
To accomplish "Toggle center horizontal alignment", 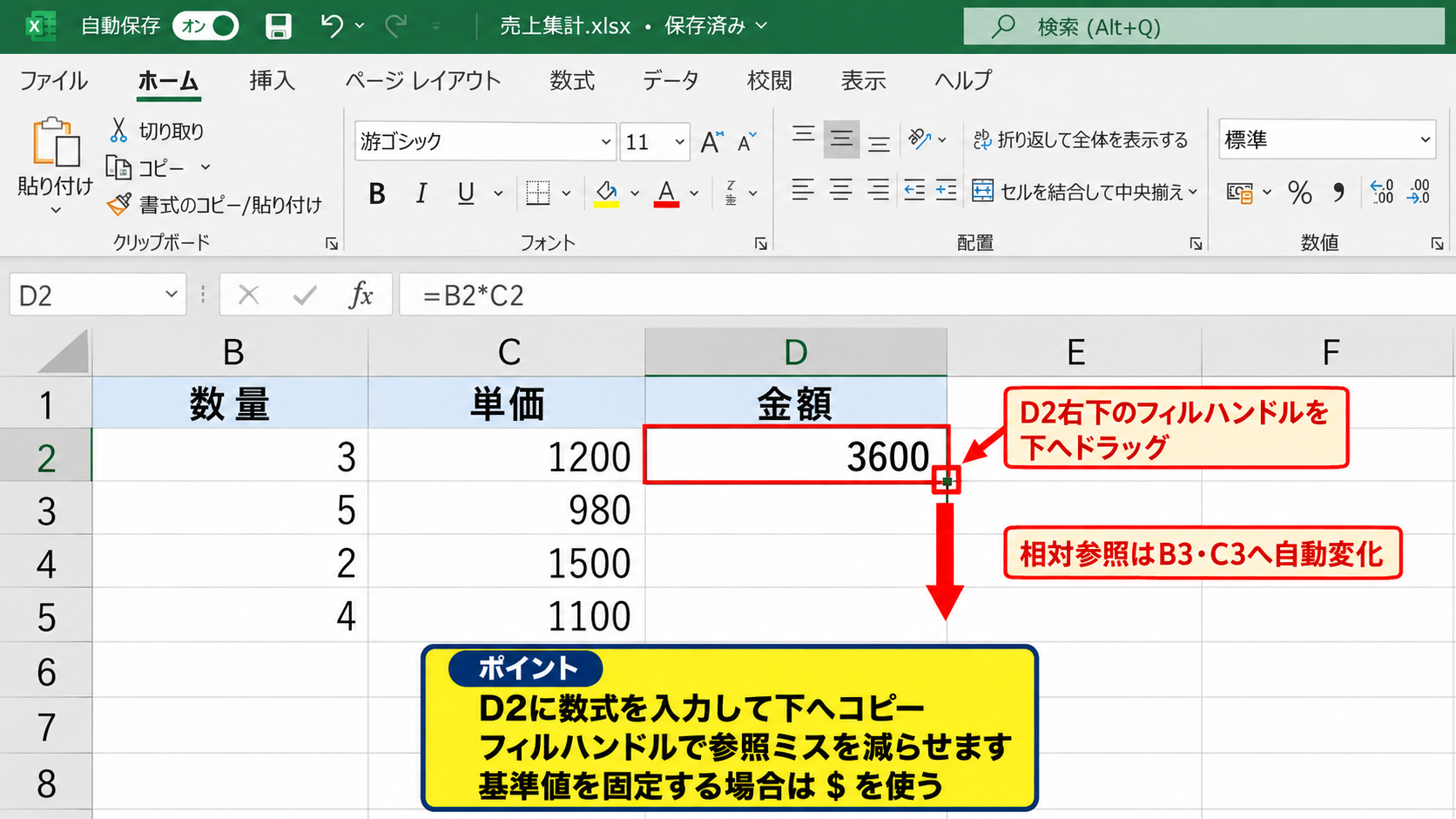I will [x=840, y=190].
